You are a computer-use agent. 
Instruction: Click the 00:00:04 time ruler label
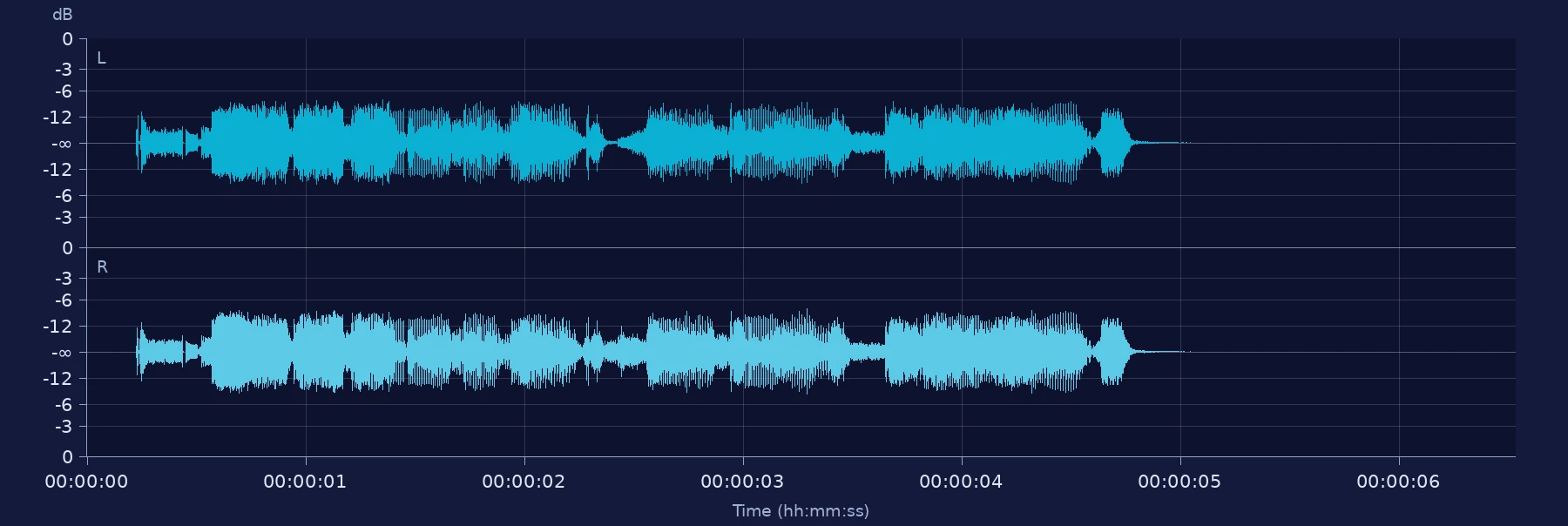point(961,482)
